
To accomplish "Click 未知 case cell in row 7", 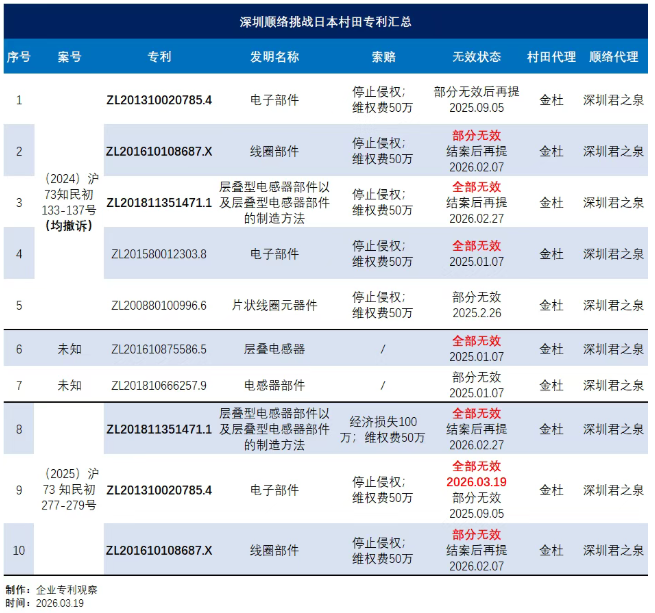I will (x=69, y=385).
